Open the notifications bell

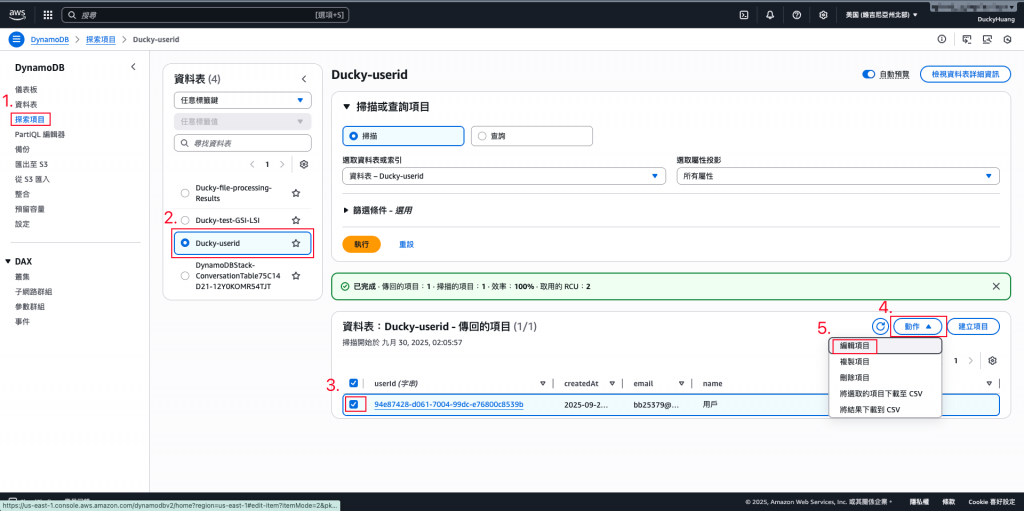pyautogui.click(x=770, y=14)
